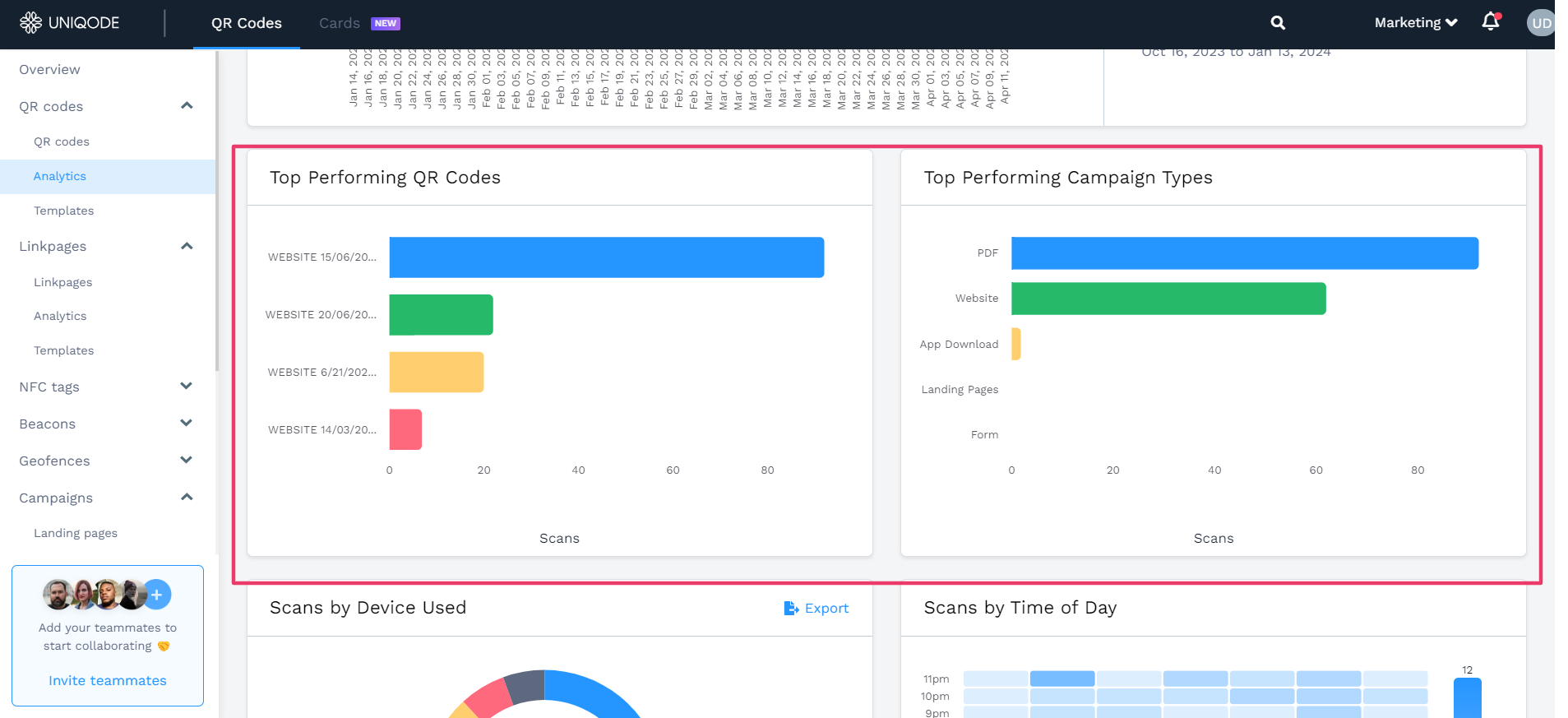Viewport: 1568px width, 718px height.
Task: Export Scans by Device Used data
Action: [x=816, y=608]
